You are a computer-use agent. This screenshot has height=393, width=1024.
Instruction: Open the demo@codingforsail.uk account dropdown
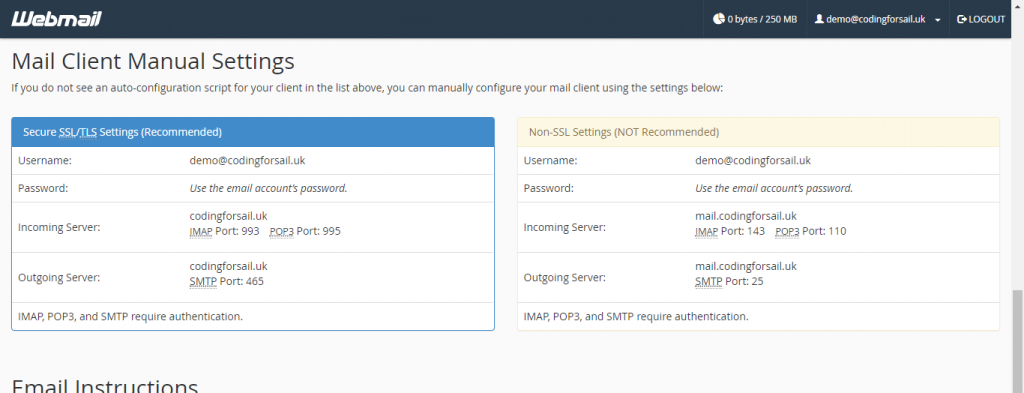[x=878, y=19]
